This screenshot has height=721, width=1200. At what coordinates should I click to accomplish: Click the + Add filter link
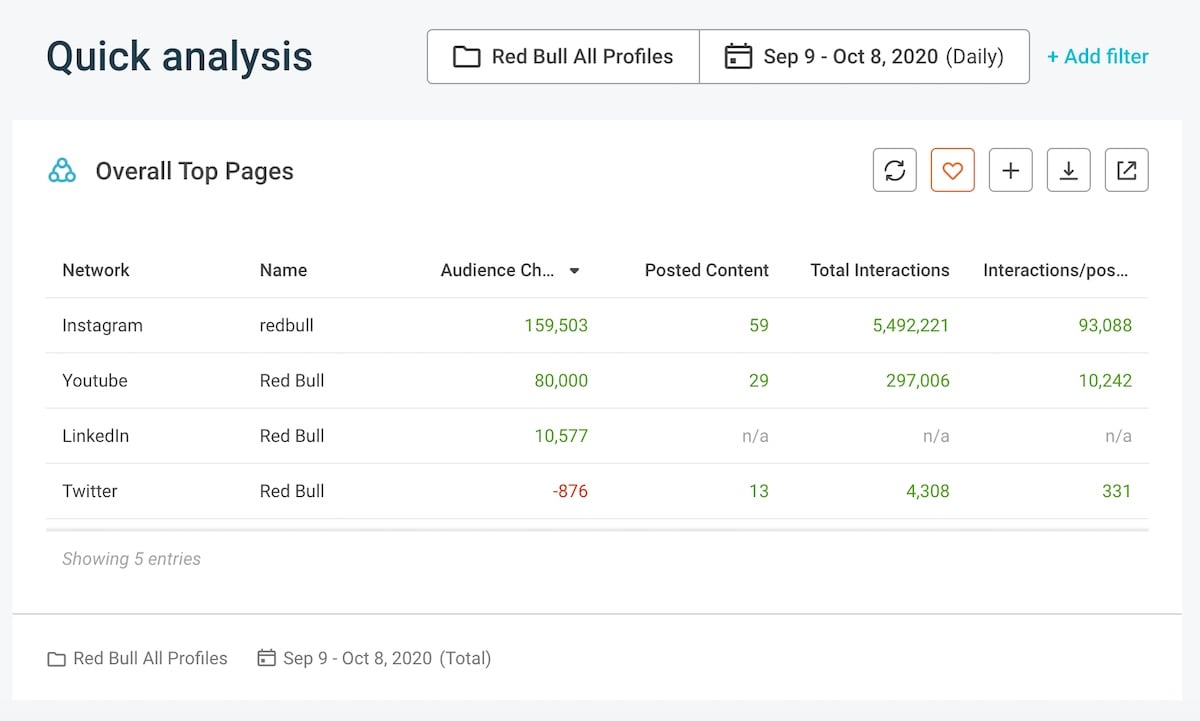[1098, 57]
